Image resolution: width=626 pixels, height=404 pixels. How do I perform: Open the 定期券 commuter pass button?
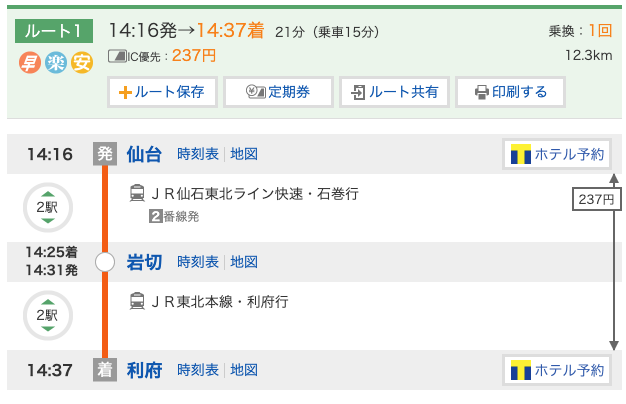point(278,92)
